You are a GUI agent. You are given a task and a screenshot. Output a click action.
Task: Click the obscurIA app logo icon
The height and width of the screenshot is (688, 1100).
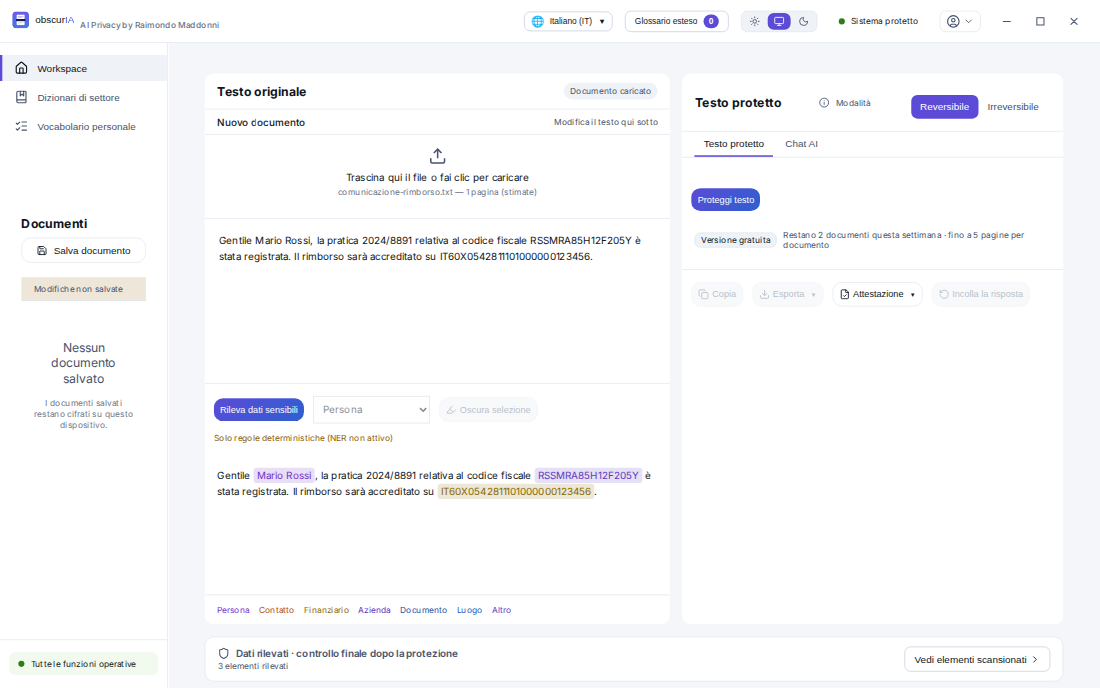click(x=20, y=20)
